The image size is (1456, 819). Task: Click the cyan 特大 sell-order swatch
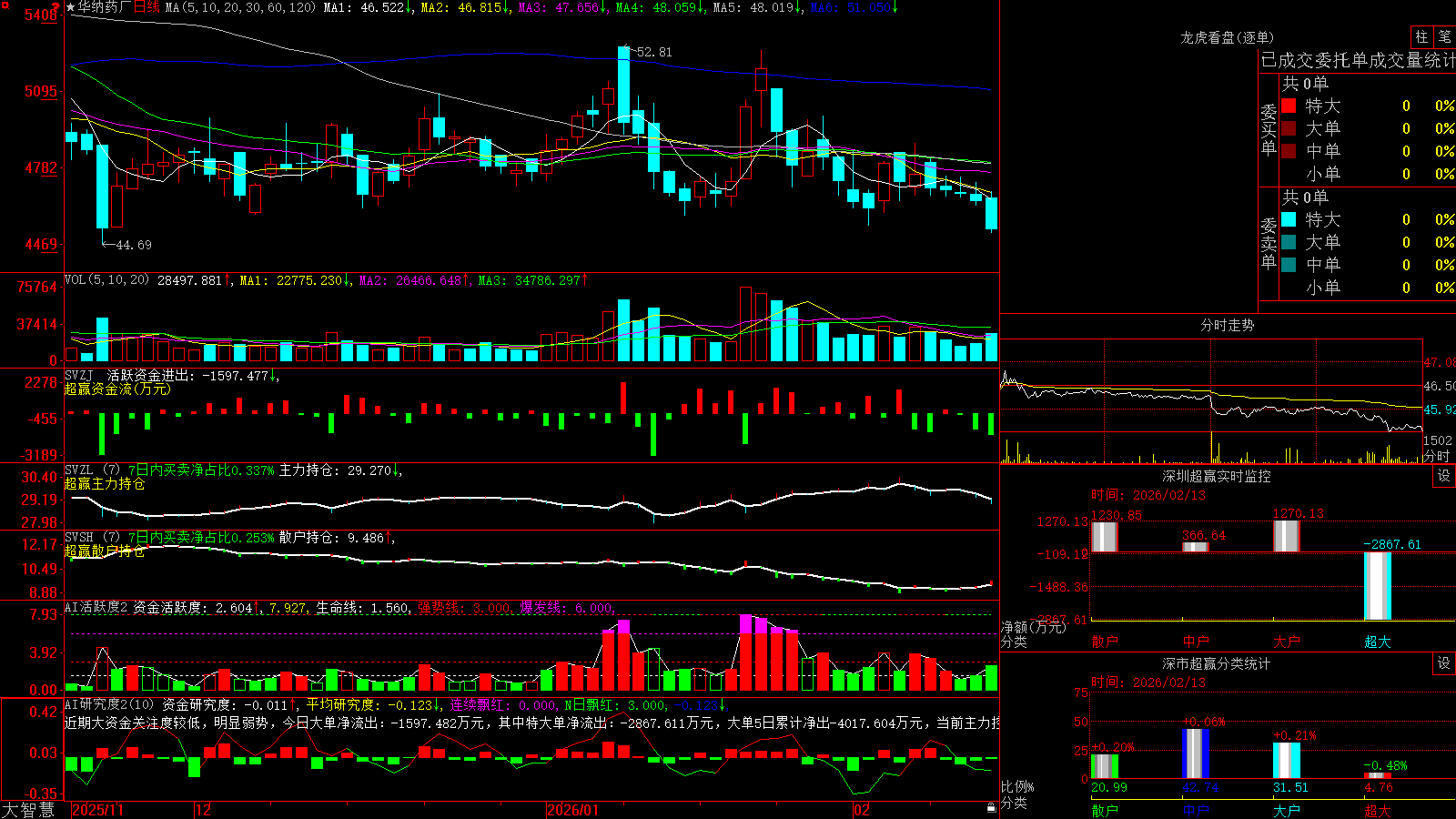[1289, 219]
